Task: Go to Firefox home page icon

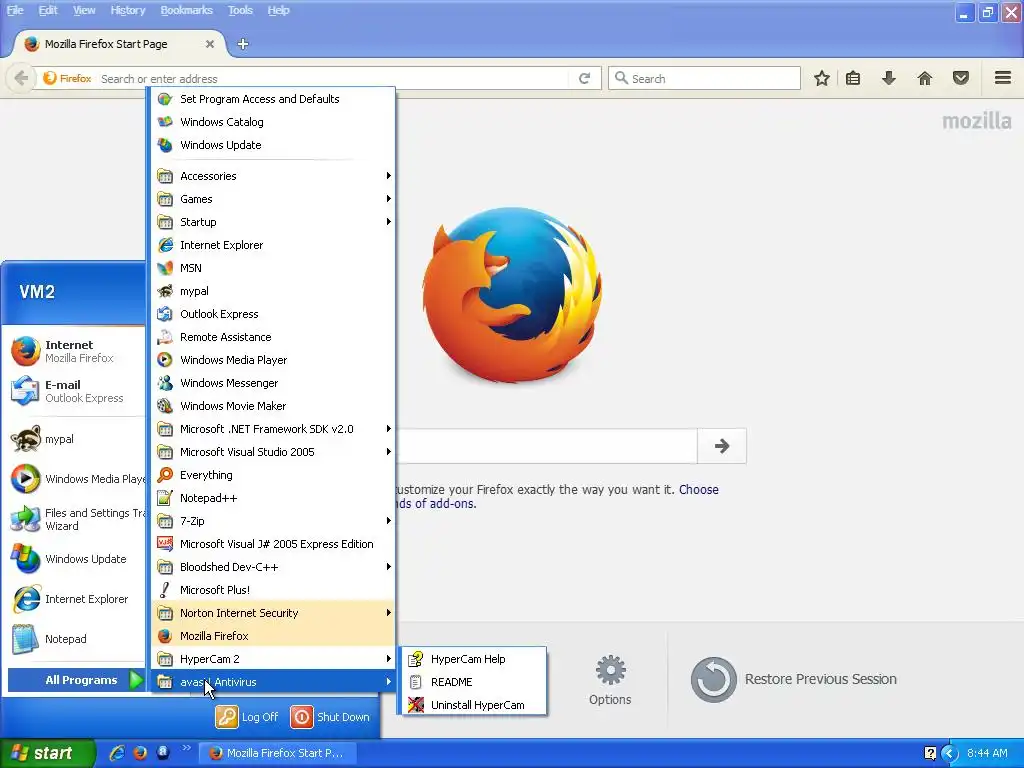Action: (925, 78)
